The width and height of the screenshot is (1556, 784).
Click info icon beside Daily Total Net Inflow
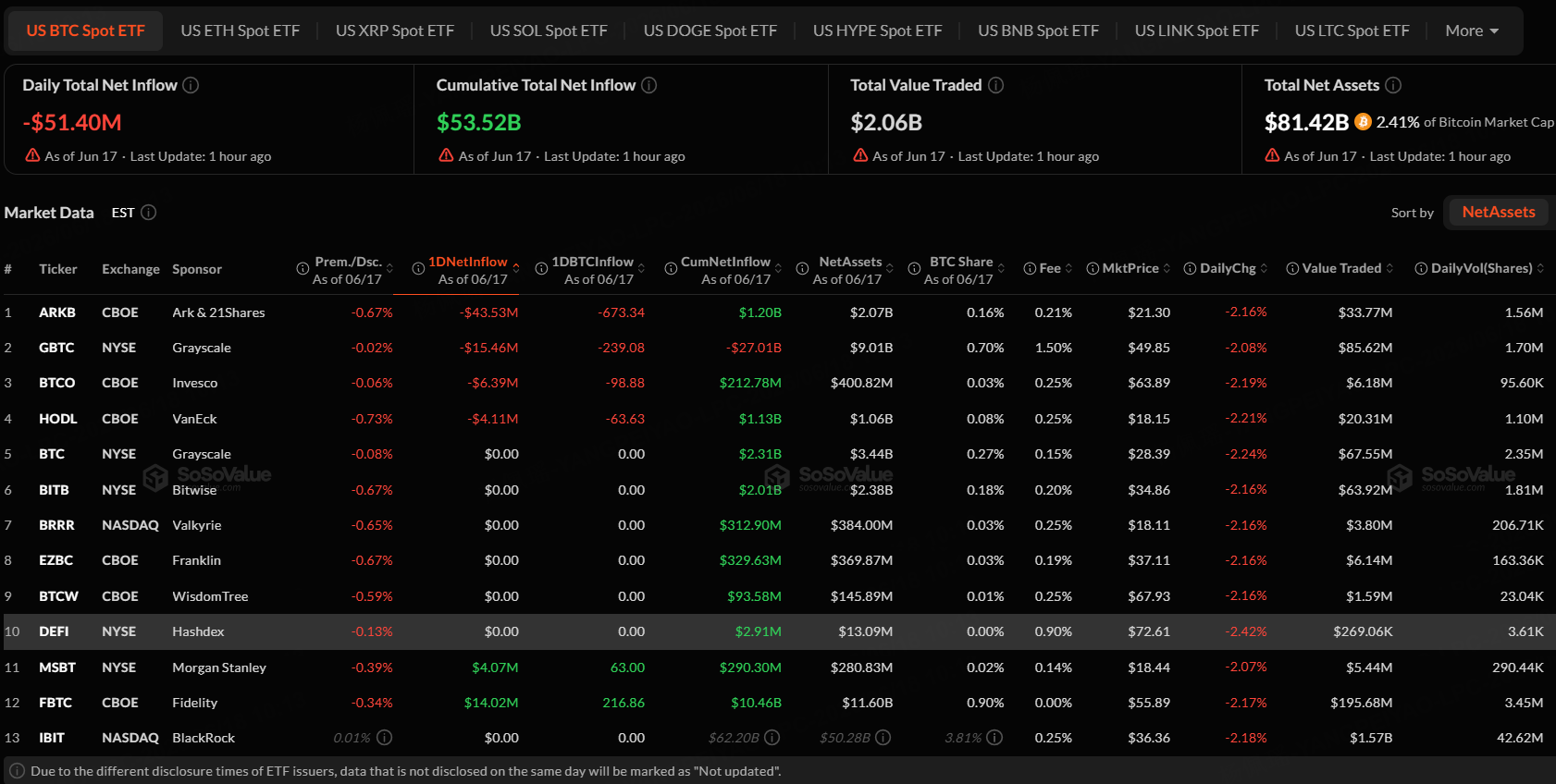tap(191, 85)
